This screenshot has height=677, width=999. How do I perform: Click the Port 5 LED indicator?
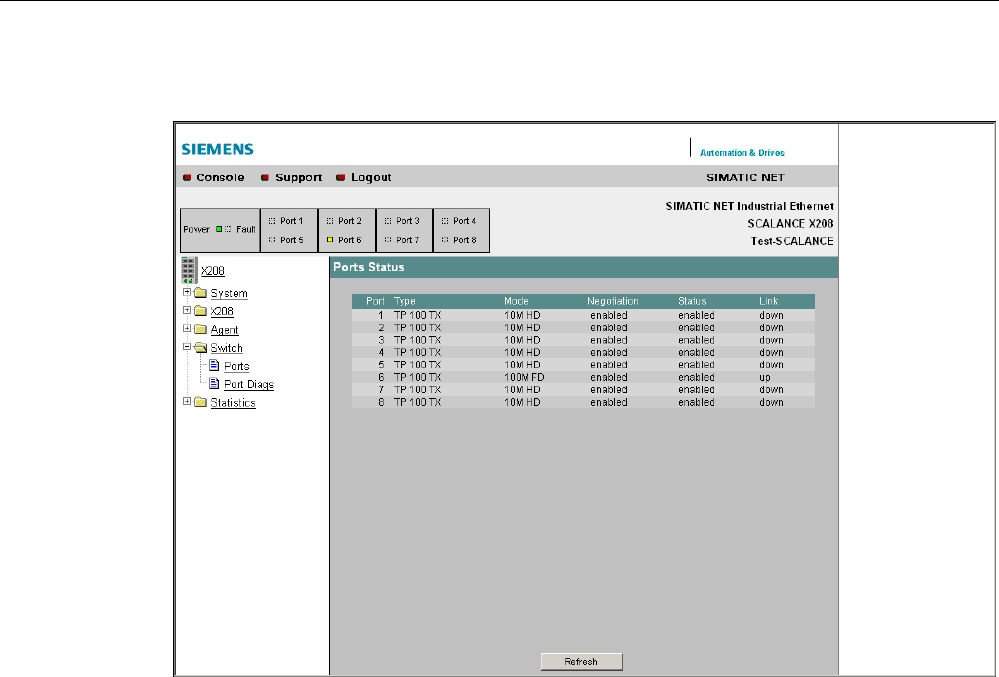pos(272,240)
